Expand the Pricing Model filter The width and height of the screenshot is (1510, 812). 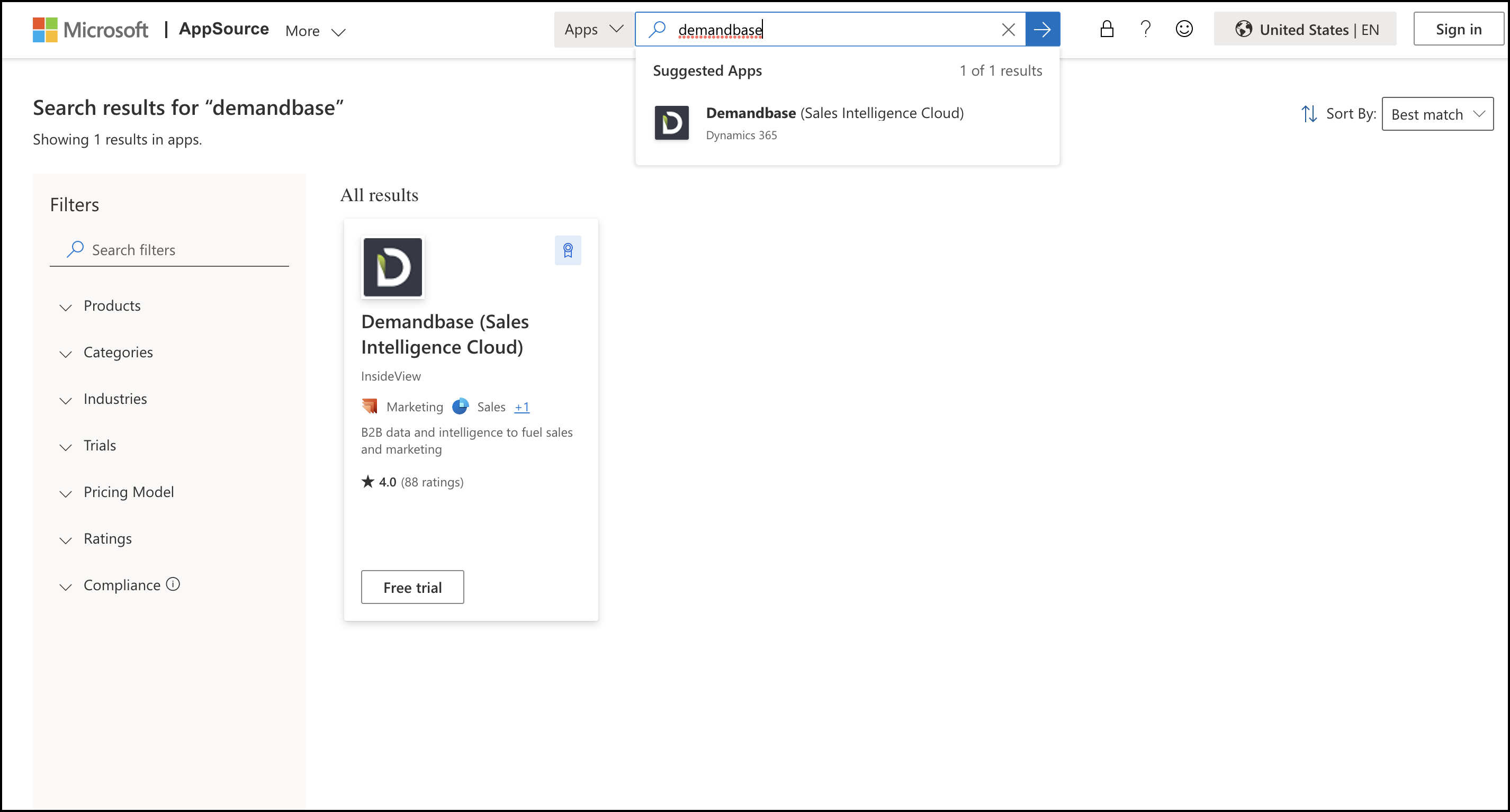(x=117, y=492)
